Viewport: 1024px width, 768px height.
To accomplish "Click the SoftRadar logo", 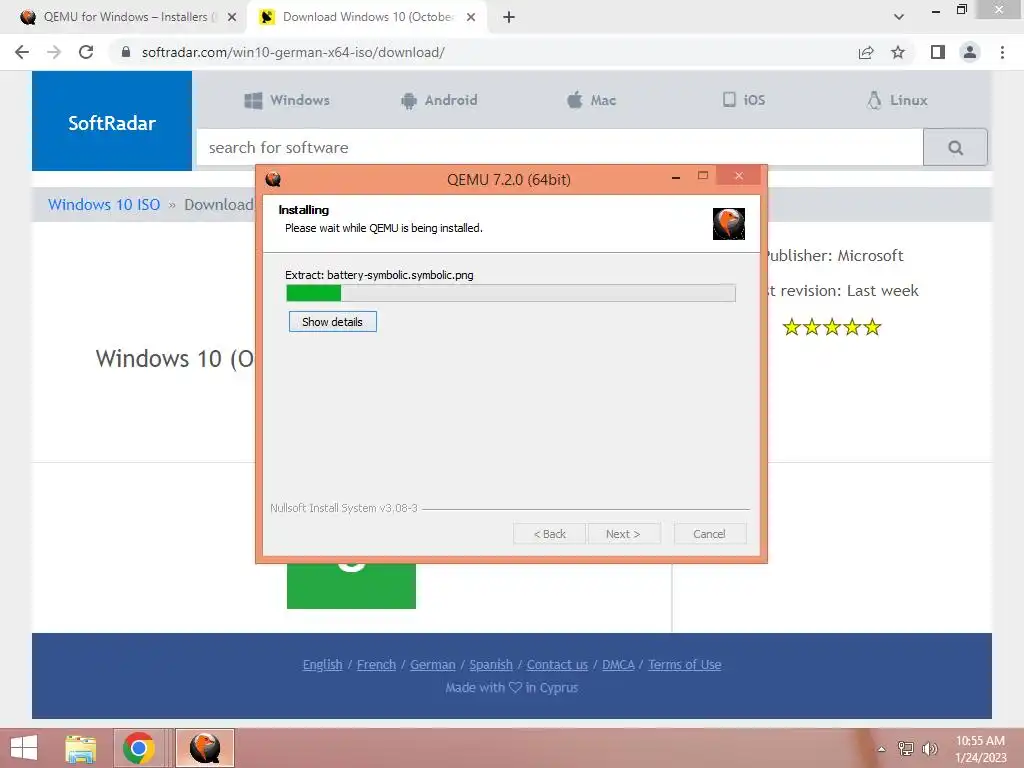I will click(112, 121).
